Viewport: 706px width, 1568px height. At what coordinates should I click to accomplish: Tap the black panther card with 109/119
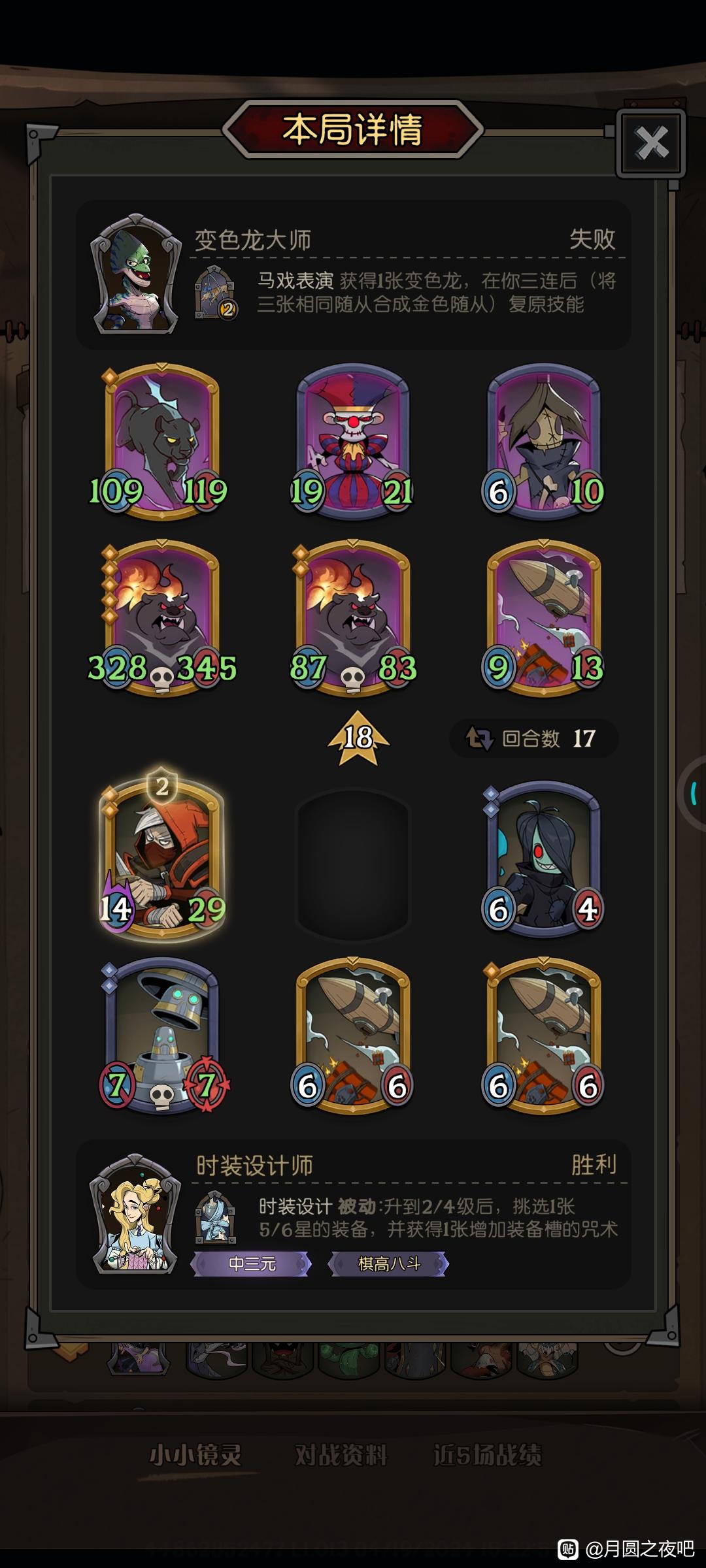tap(161, 442)
